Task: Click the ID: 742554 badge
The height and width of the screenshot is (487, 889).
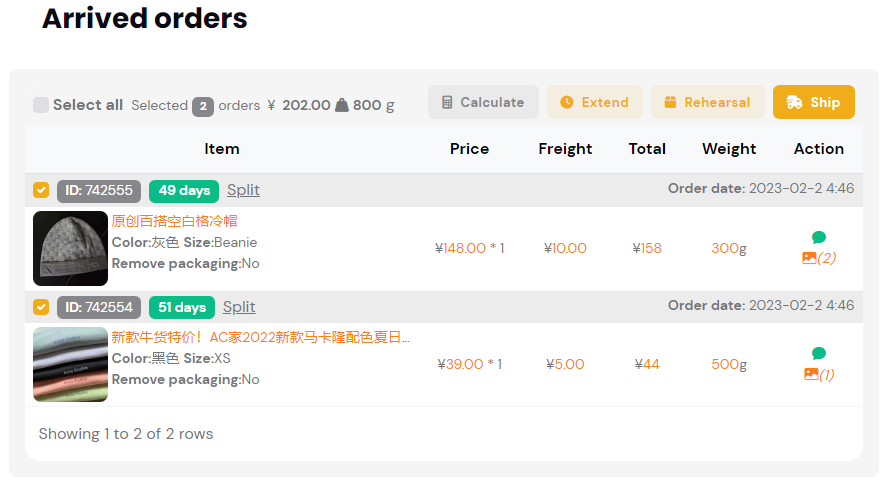Action: point(99,307)
